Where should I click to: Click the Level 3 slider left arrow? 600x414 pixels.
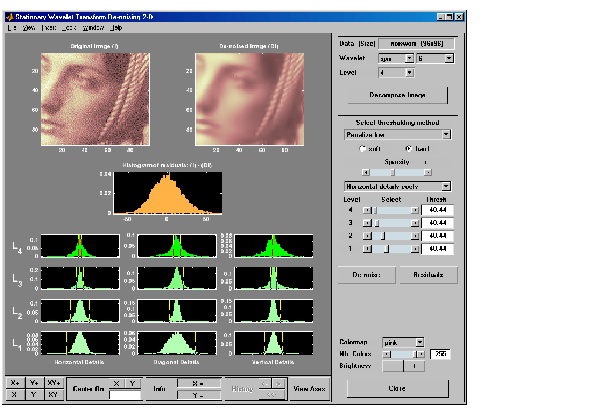367,223
